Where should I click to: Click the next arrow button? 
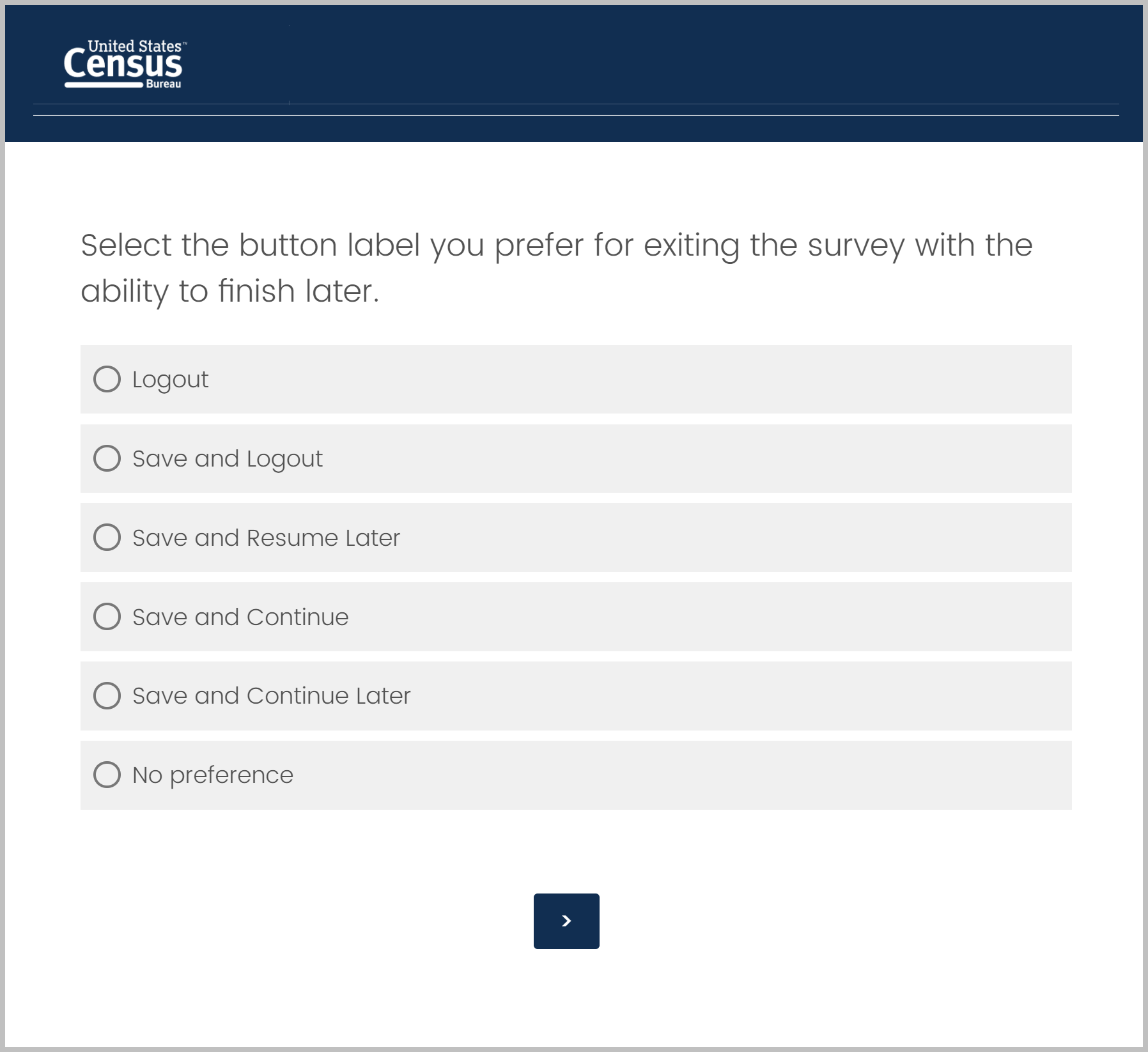(566, 921)
